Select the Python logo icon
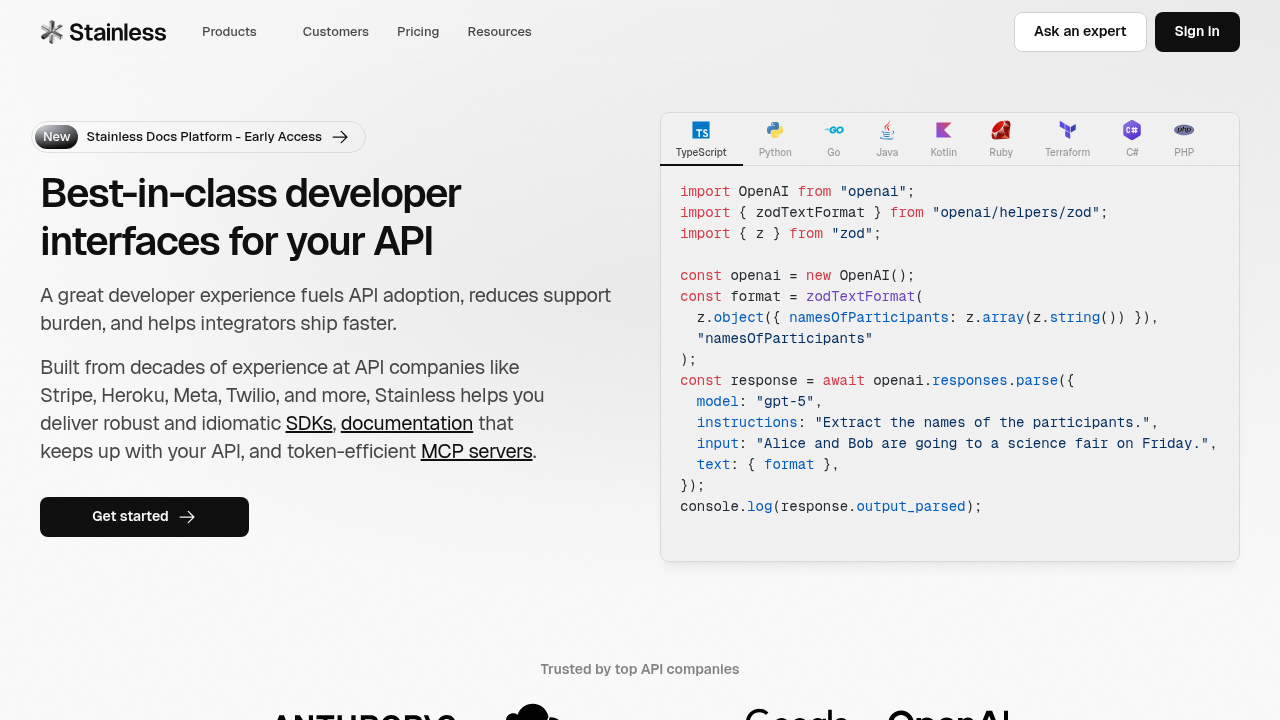The height and width of the screenshot is (720, 1280). coord(775,130)
